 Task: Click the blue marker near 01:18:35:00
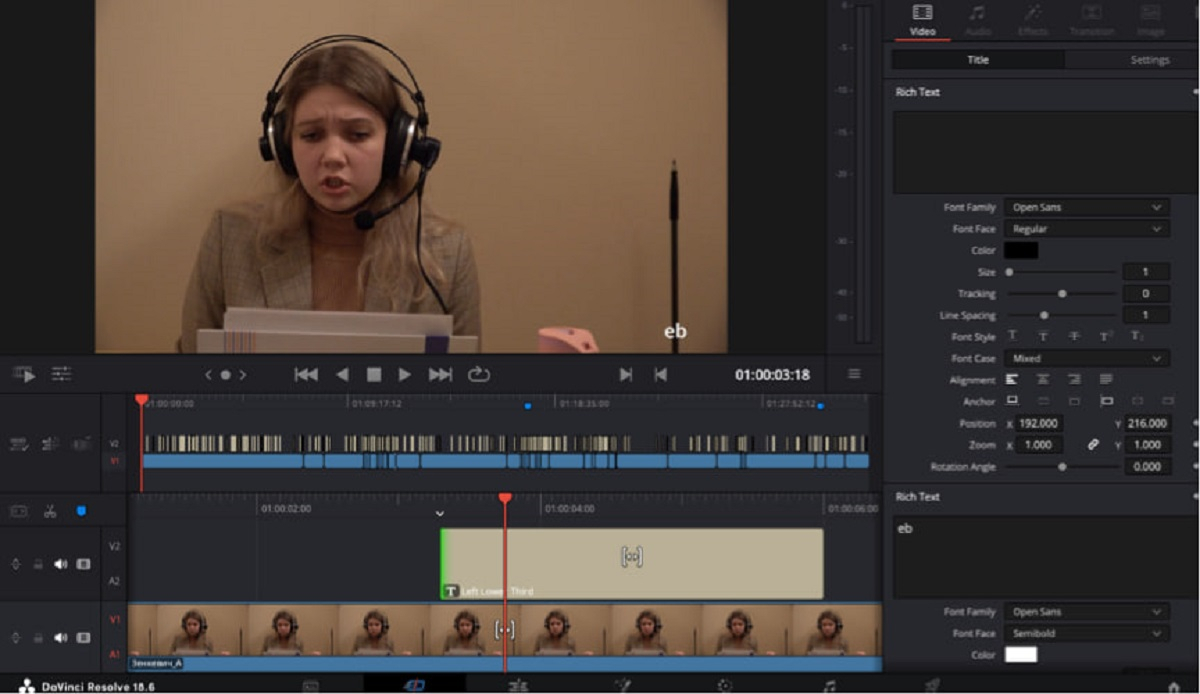click(529, 406)
